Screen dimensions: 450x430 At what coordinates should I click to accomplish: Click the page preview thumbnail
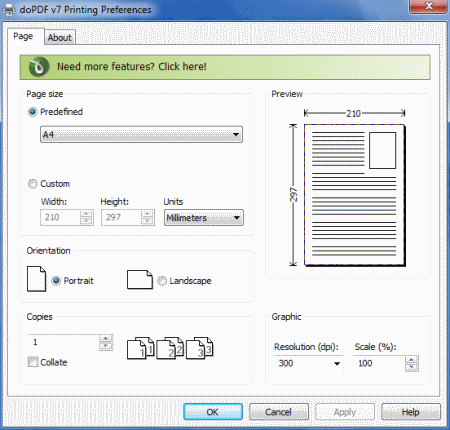coord(355,195)
